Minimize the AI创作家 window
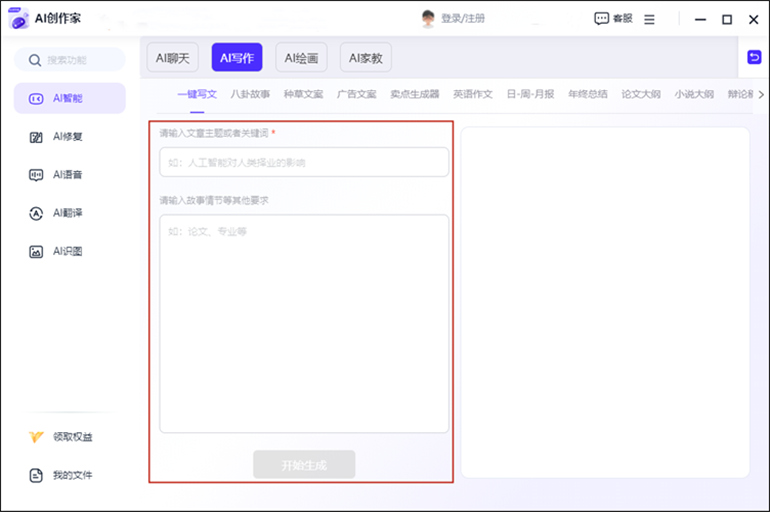The height and width of the screenshot is (512, 770). point(700,19)
